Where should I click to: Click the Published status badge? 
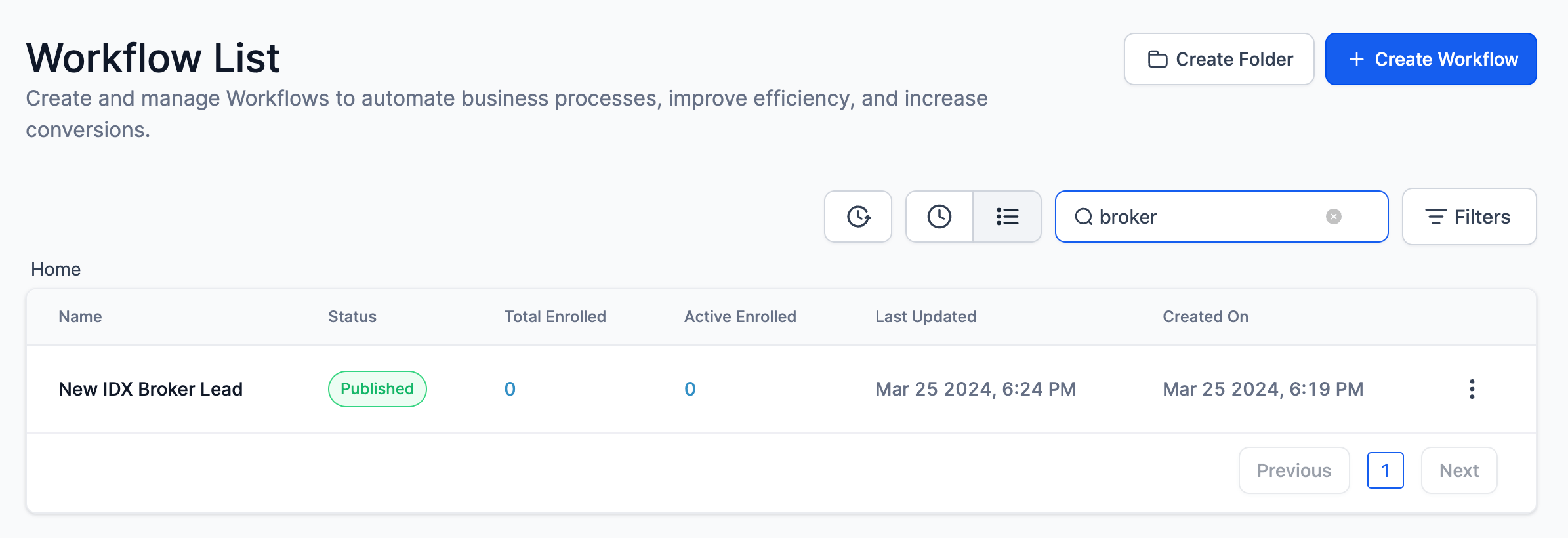pos(377,389)
